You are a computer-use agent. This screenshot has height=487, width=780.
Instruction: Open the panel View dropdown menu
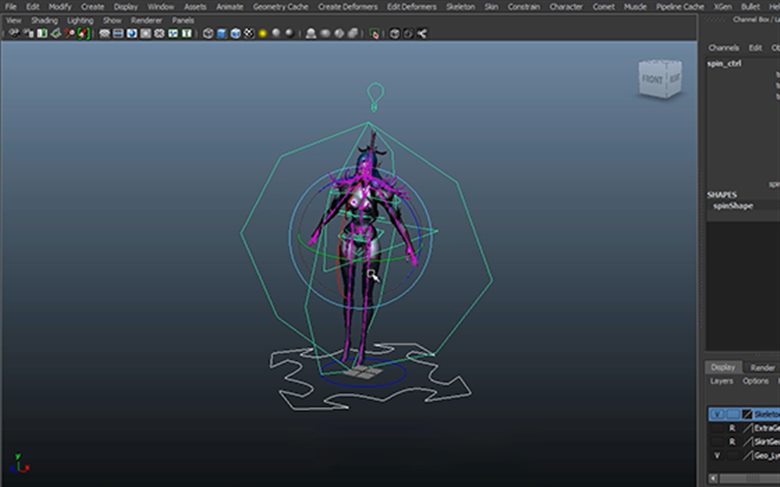pos(13,20)
